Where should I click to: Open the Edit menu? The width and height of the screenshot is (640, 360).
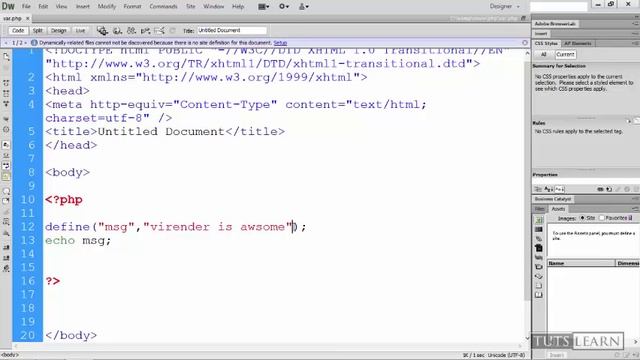[x=43, y=7]
